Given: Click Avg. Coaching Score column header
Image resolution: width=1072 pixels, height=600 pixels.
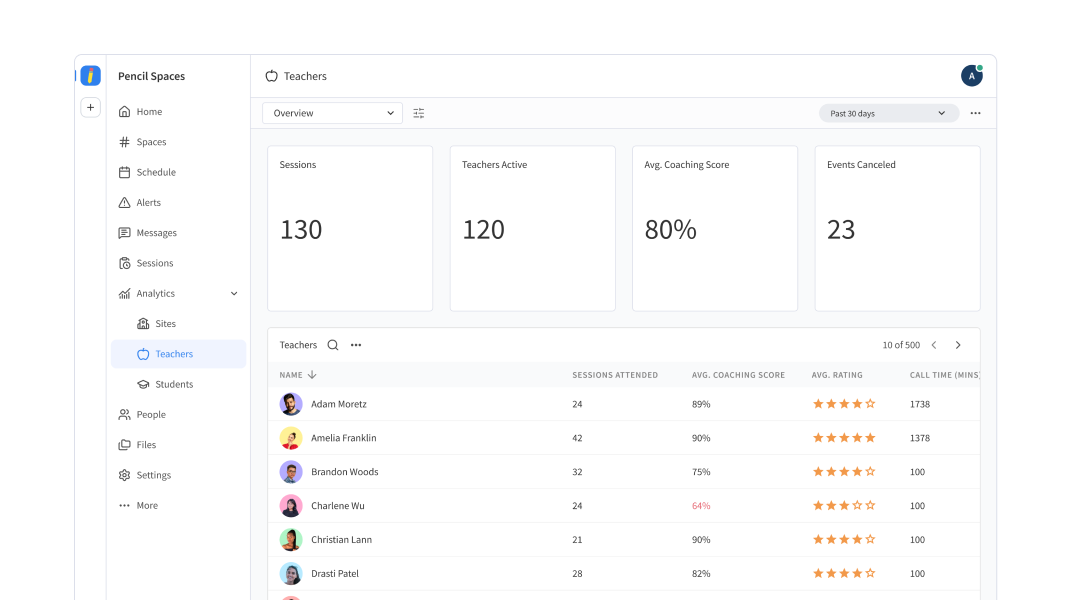Looking at the screenshot, I should pyautogui.click(x=738, y=375).
